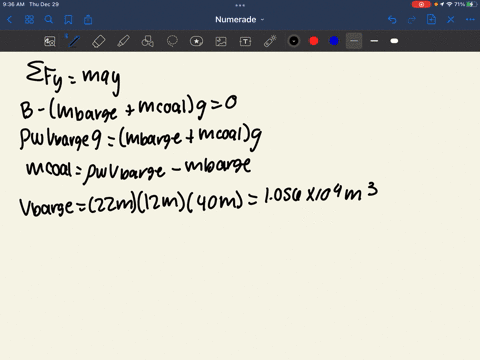The width and height of the screenshot is (480, 360).
Task: Select the Pen tool
Action: (74, 41)
